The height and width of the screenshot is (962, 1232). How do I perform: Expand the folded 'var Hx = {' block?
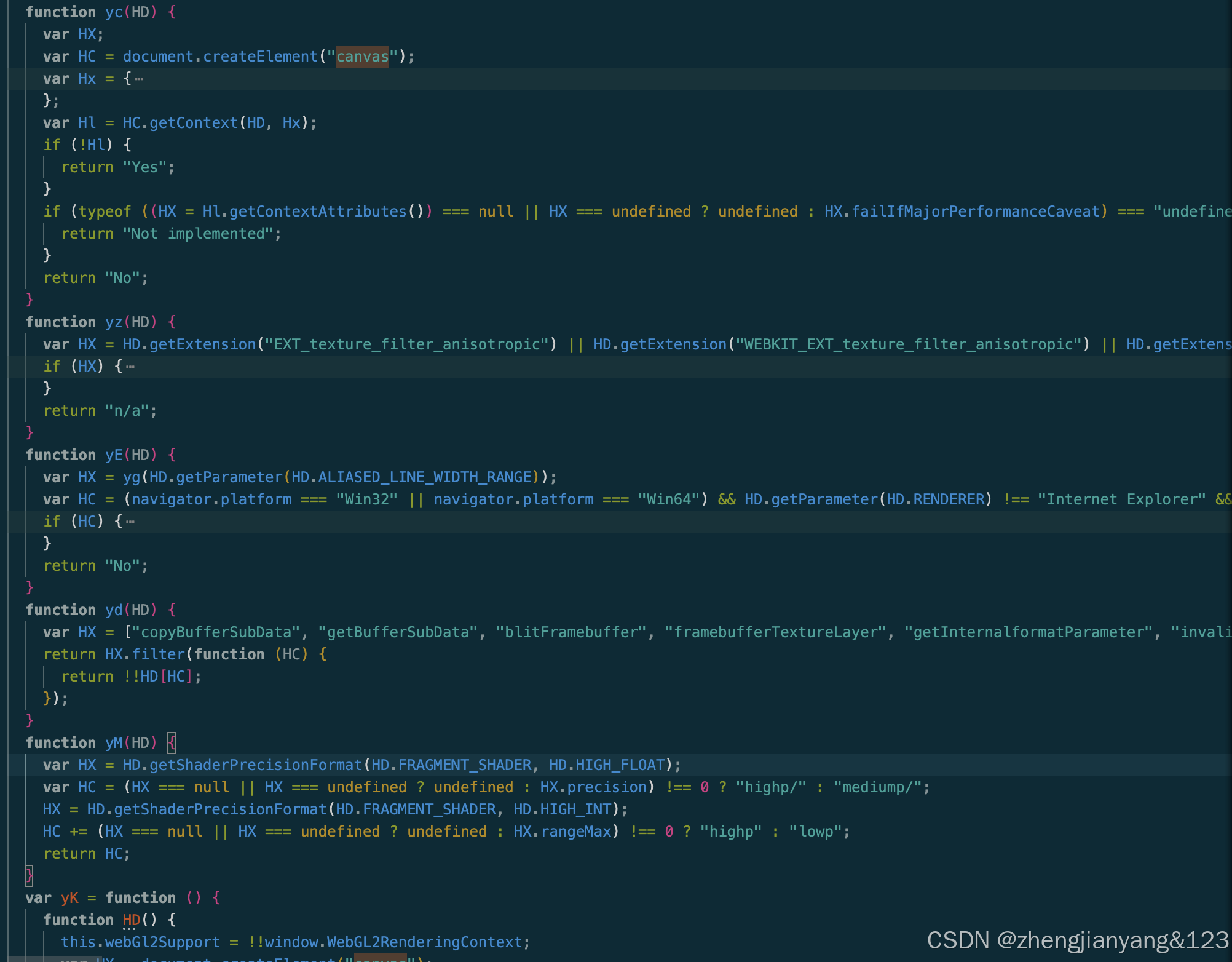(x=140, y=79)
